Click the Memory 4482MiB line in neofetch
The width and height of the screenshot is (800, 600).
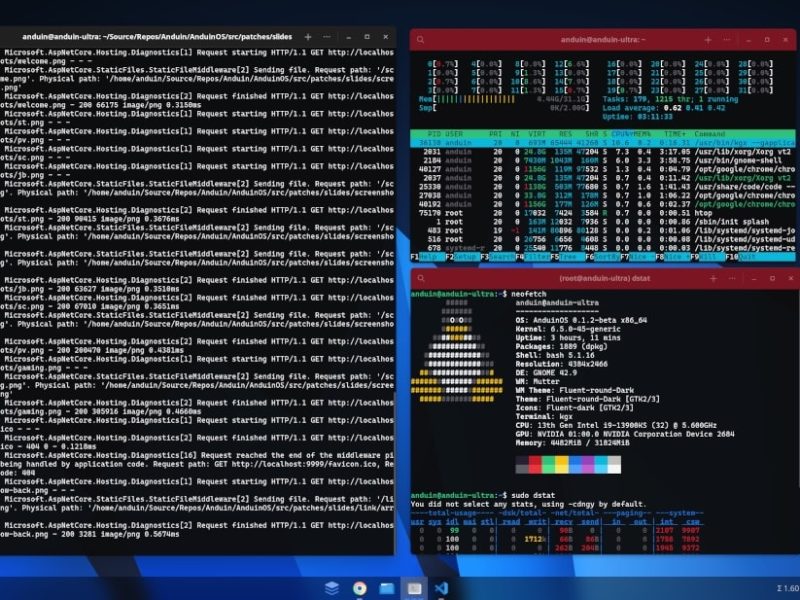point(572,443)
